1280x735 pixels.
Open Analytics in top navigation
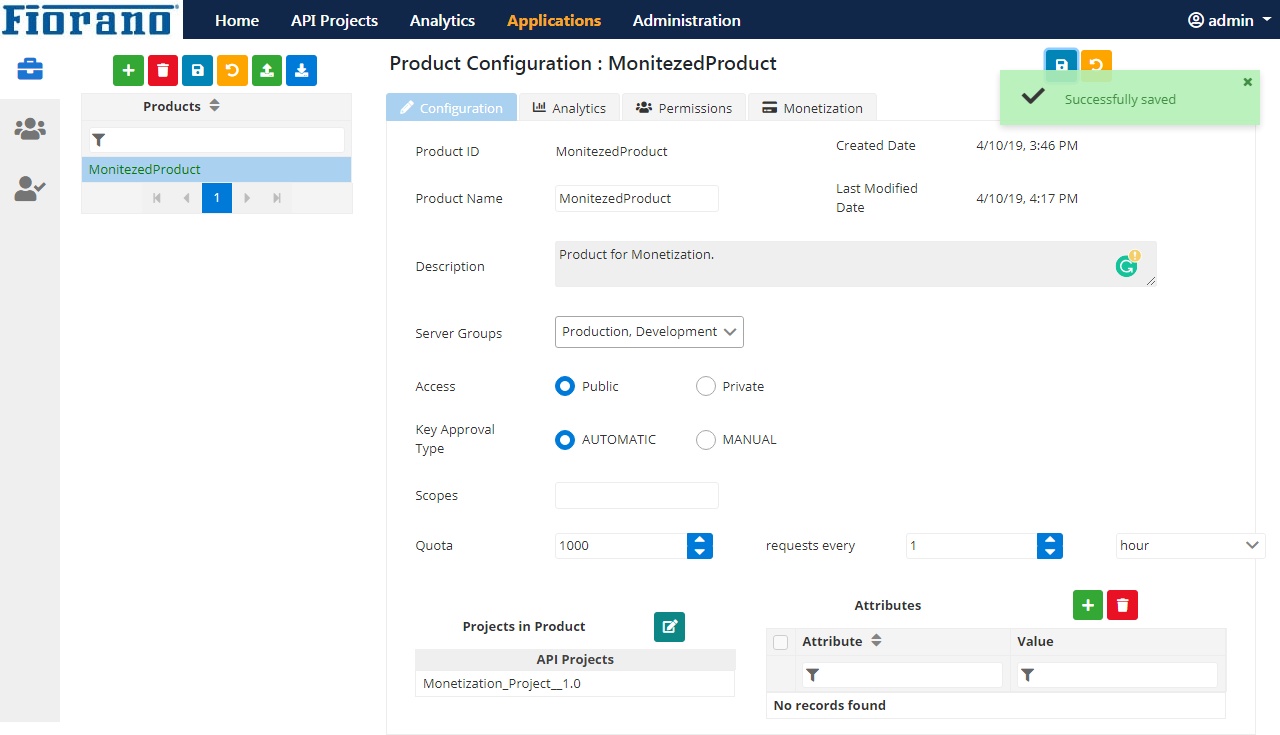[442, 20]
